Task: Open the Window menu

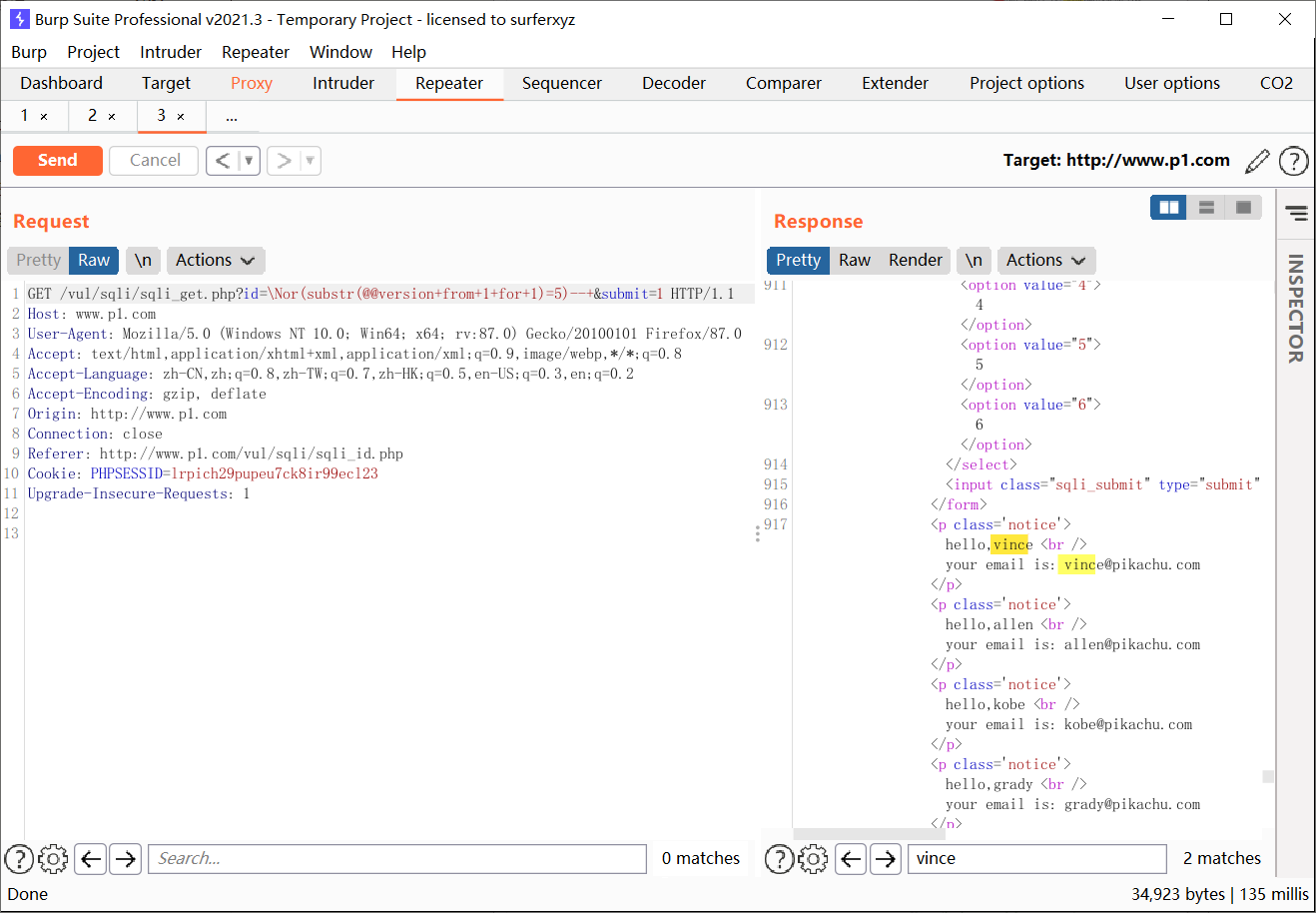Action: coord(340,53)
